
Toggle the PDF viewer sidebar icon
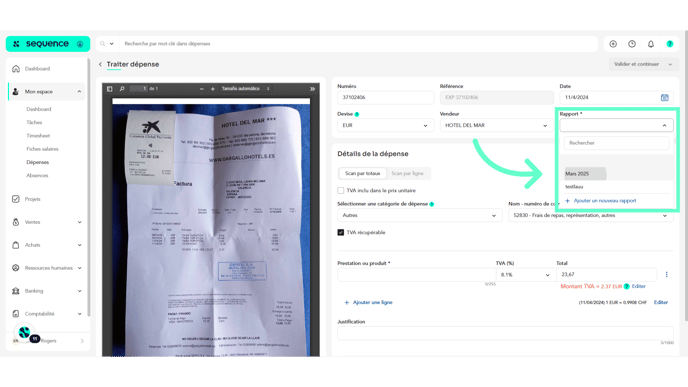pyautogui.click(x=110, y=89)
